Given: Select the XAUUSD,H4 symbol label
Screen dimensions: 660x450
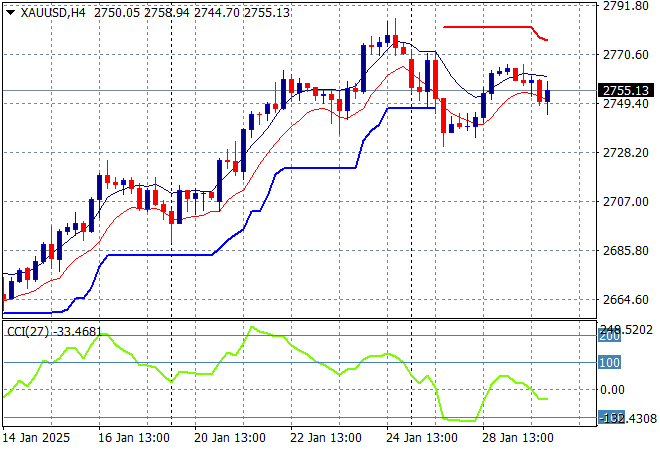Looking at the screenshot, I should [53, 13].
